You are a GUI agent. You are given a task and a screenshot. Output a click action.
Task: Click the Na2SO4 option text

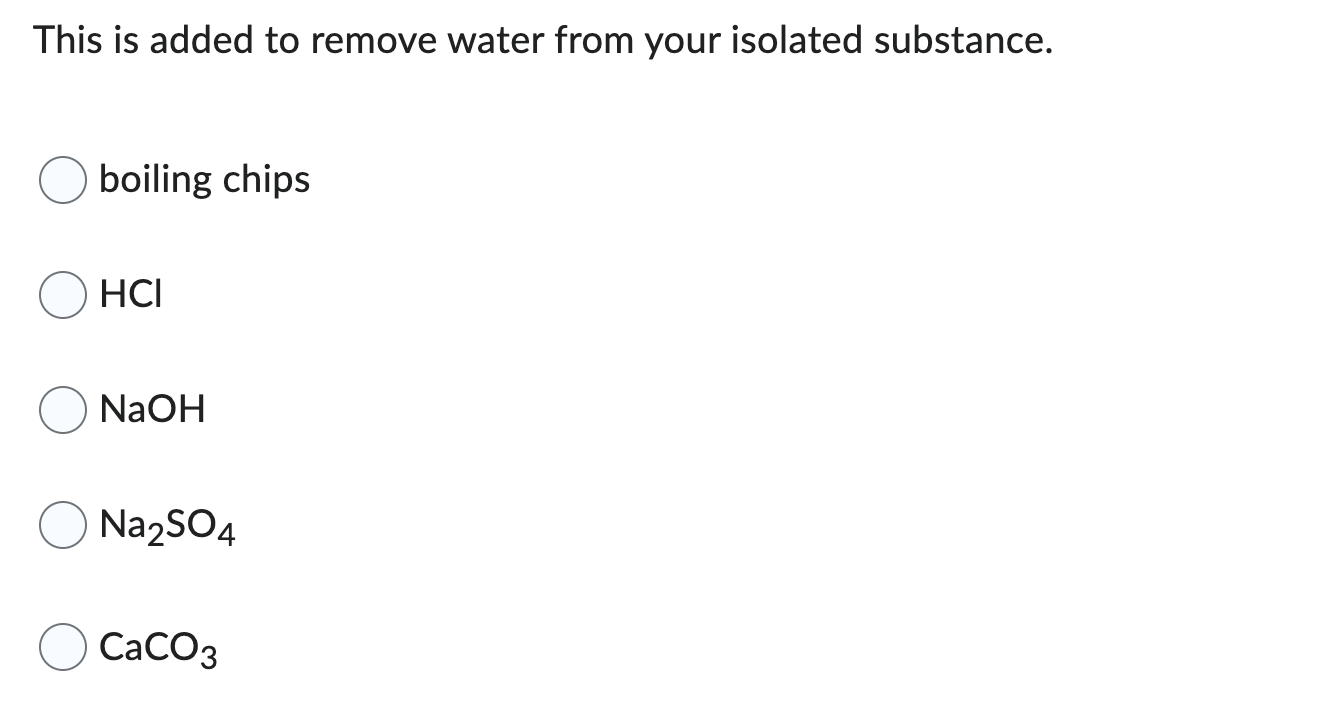pyautogui.click(x=165, y=524)
